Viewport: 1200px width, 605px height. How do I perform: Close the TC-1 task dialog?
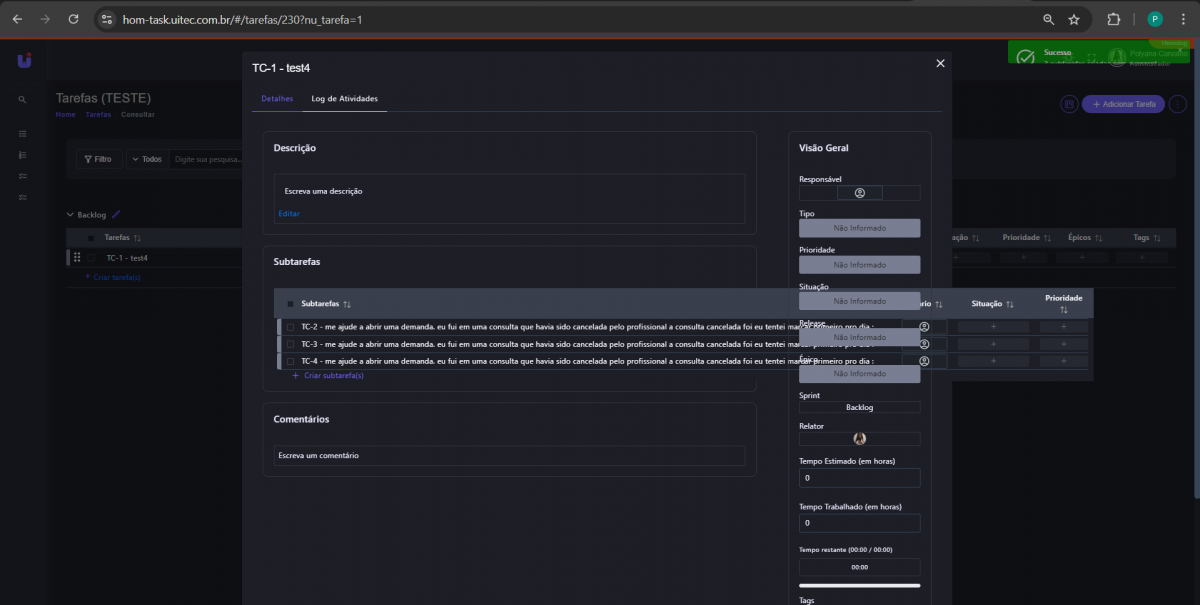[x=940, y=63]
